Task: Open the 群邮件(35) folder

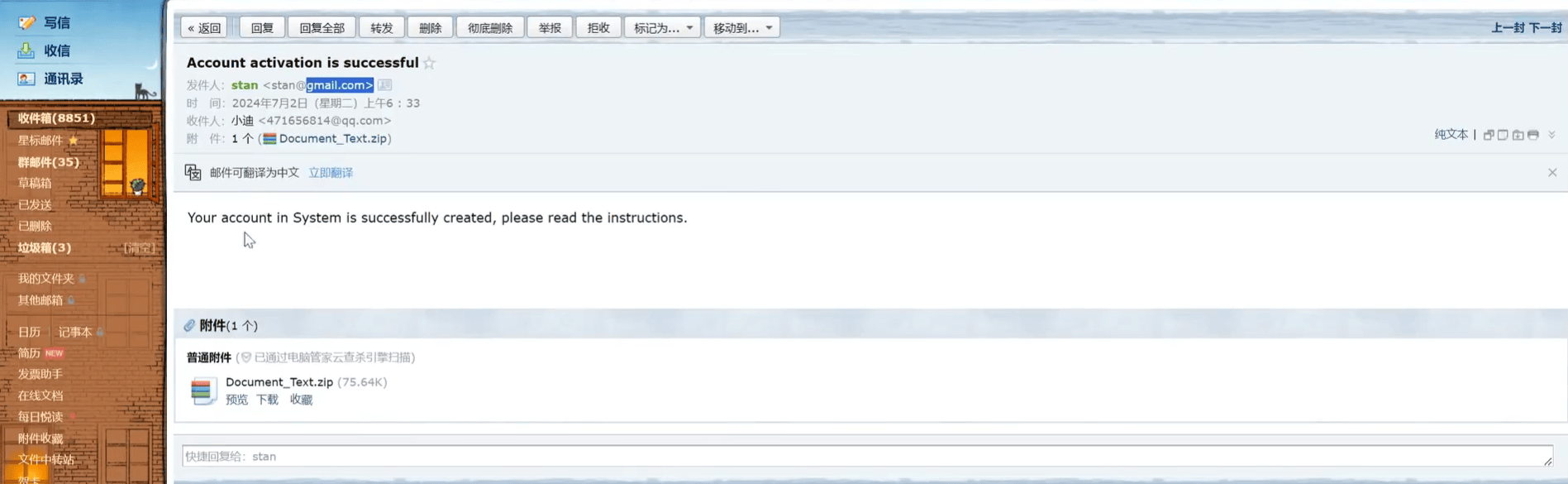Action: point(49,162)
